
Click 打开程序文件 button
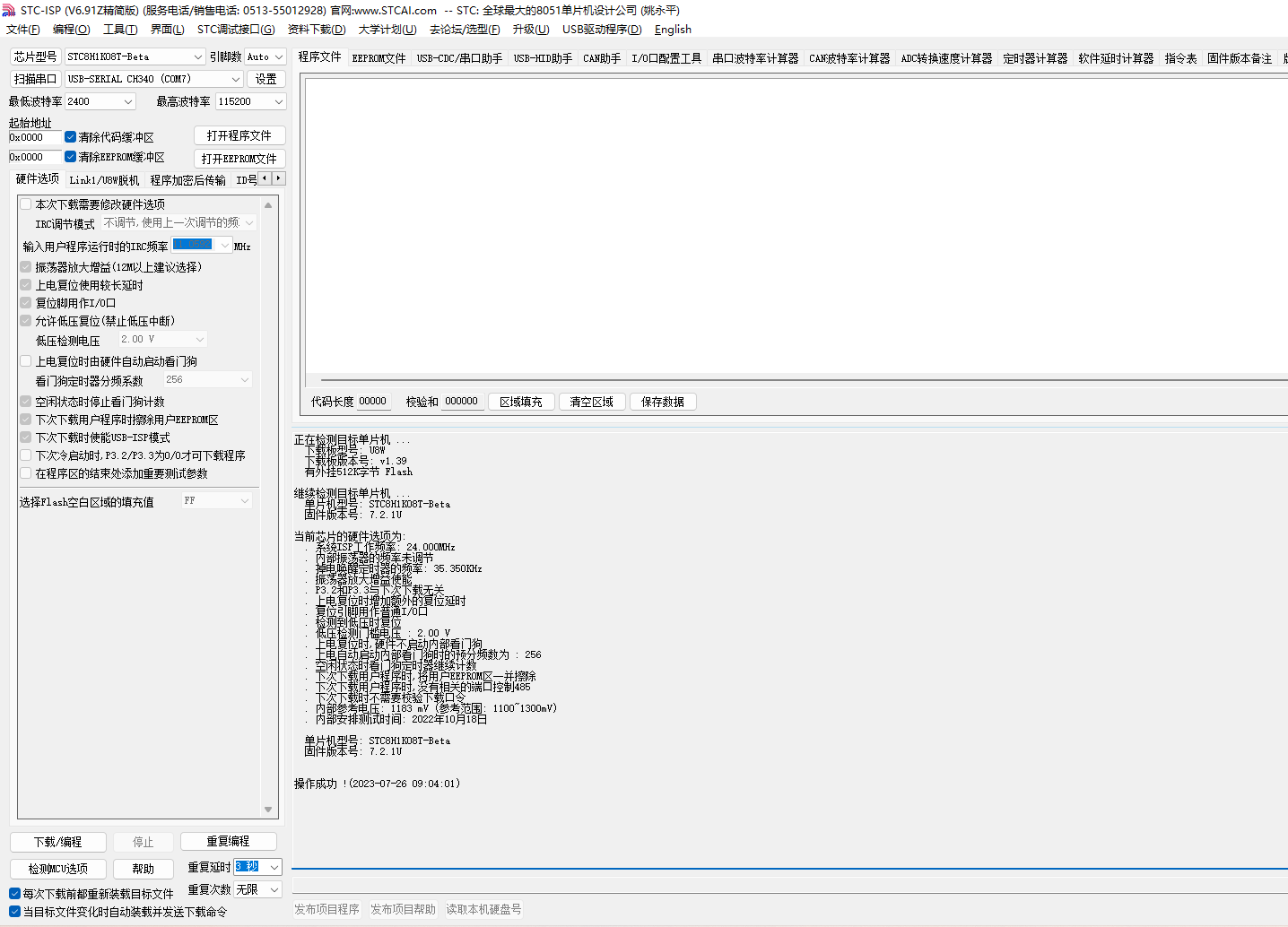239,135
